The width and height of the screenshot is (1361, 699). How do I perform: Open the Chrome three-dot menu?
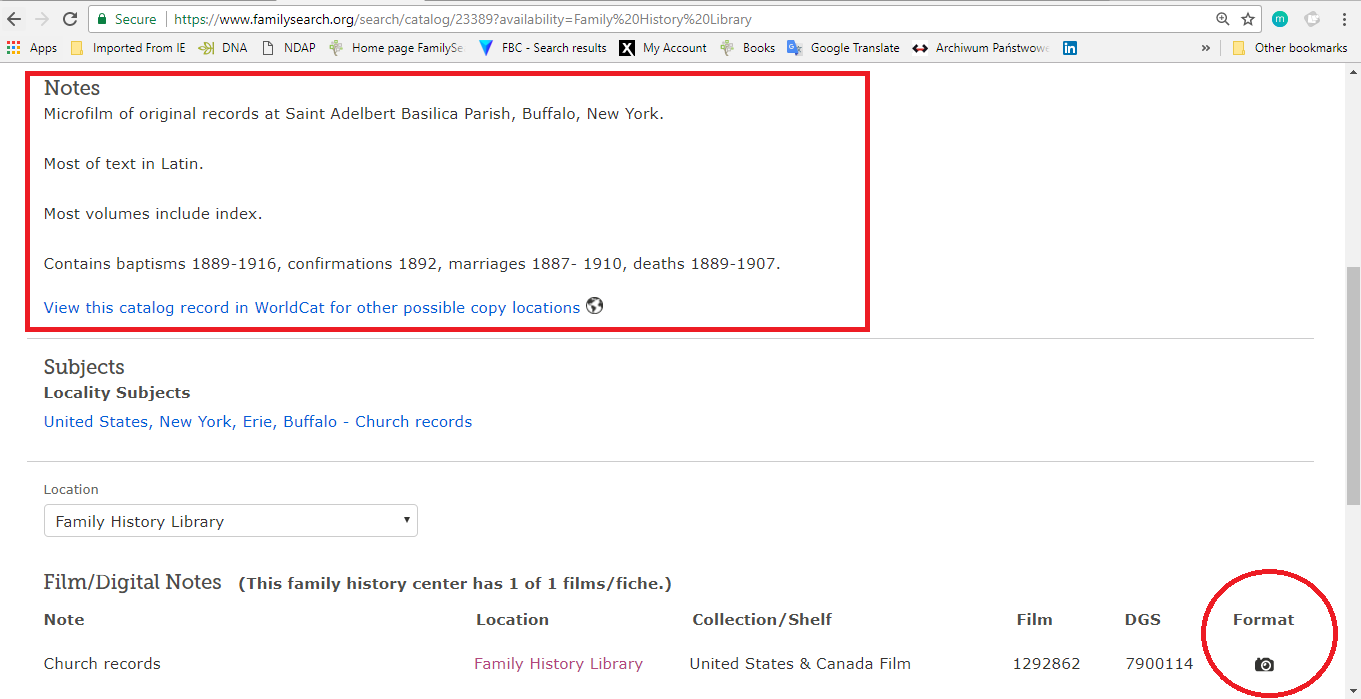[x=1344, y=19]
